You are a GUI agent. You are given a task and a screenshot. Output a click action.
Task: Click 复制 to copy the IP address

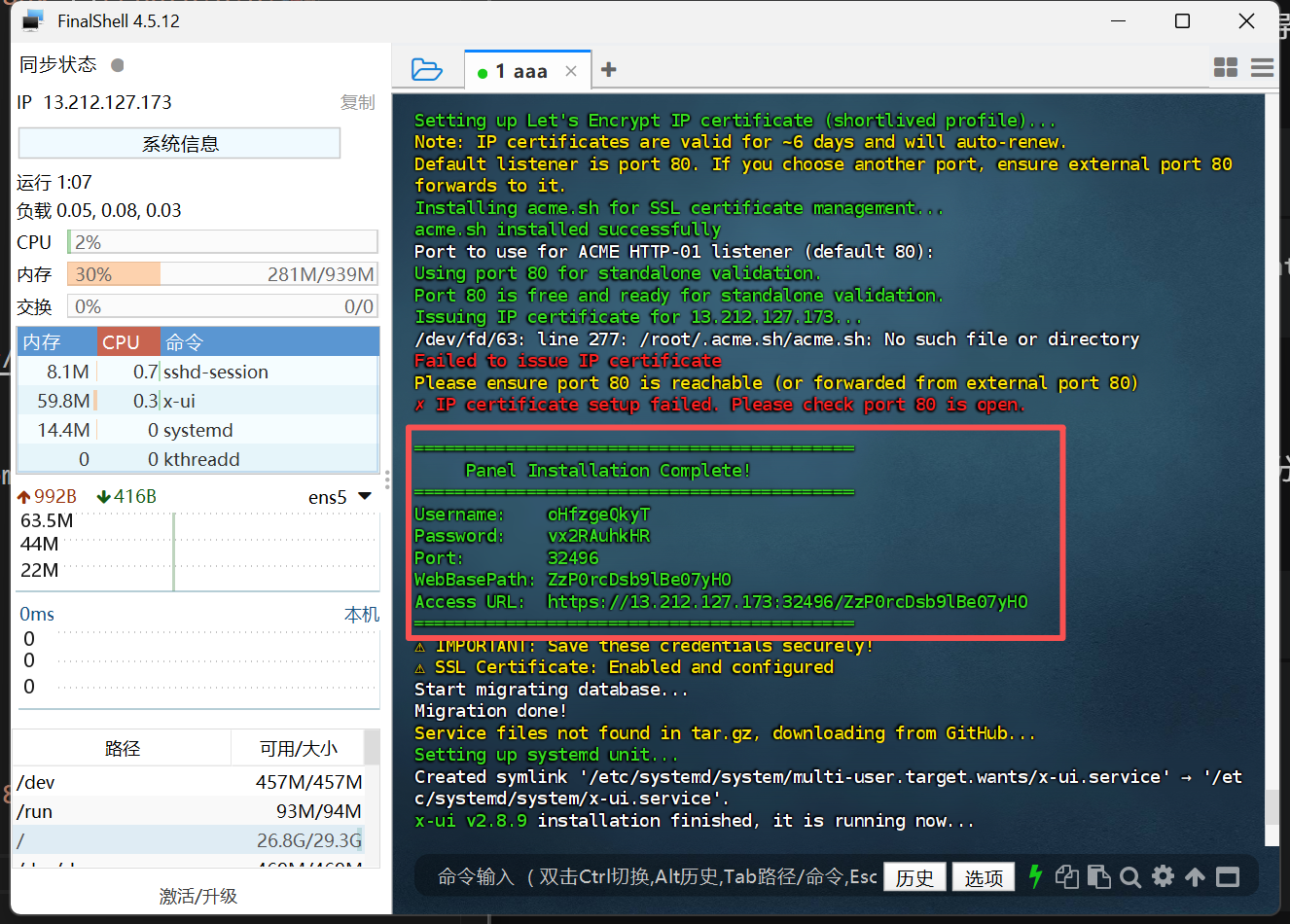tap(357, 102)
